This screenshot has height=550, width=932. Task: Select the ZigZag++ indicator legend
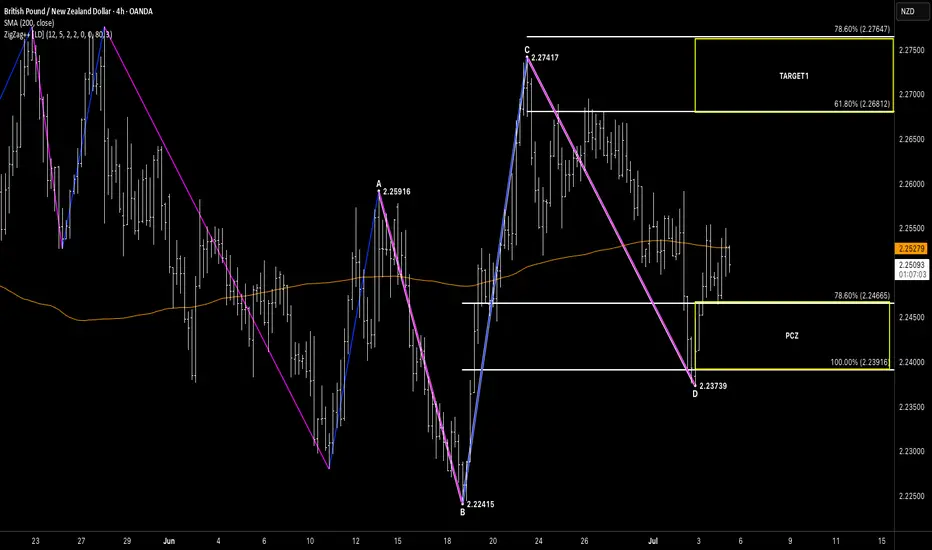point(58,34)
